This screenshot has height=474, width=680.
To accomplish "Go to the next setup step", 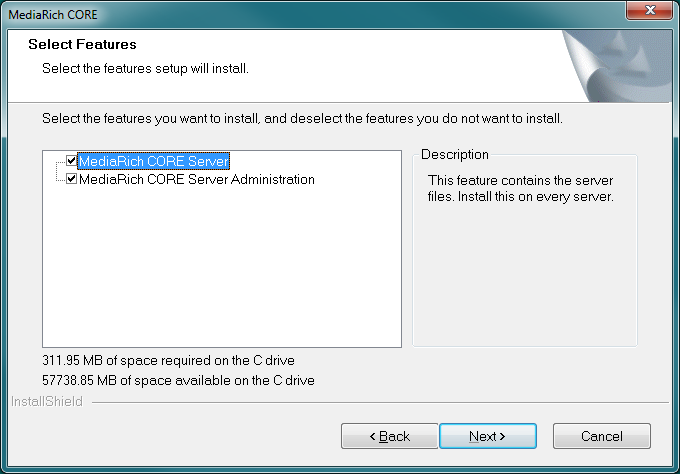I will click(x=488, y=436).
